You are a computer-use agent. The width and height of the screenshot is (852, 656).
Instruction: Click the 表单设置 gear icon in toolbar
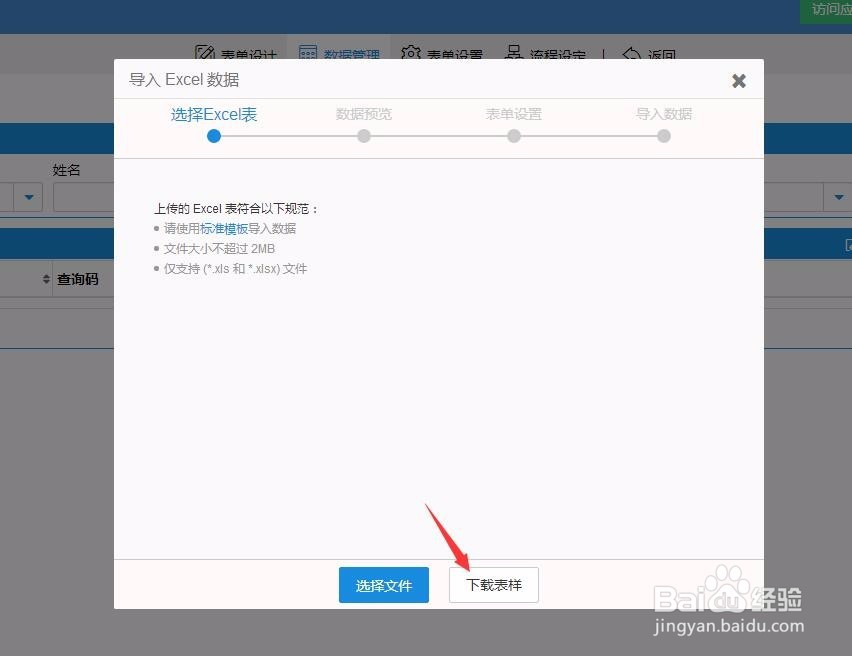[410, 53]
